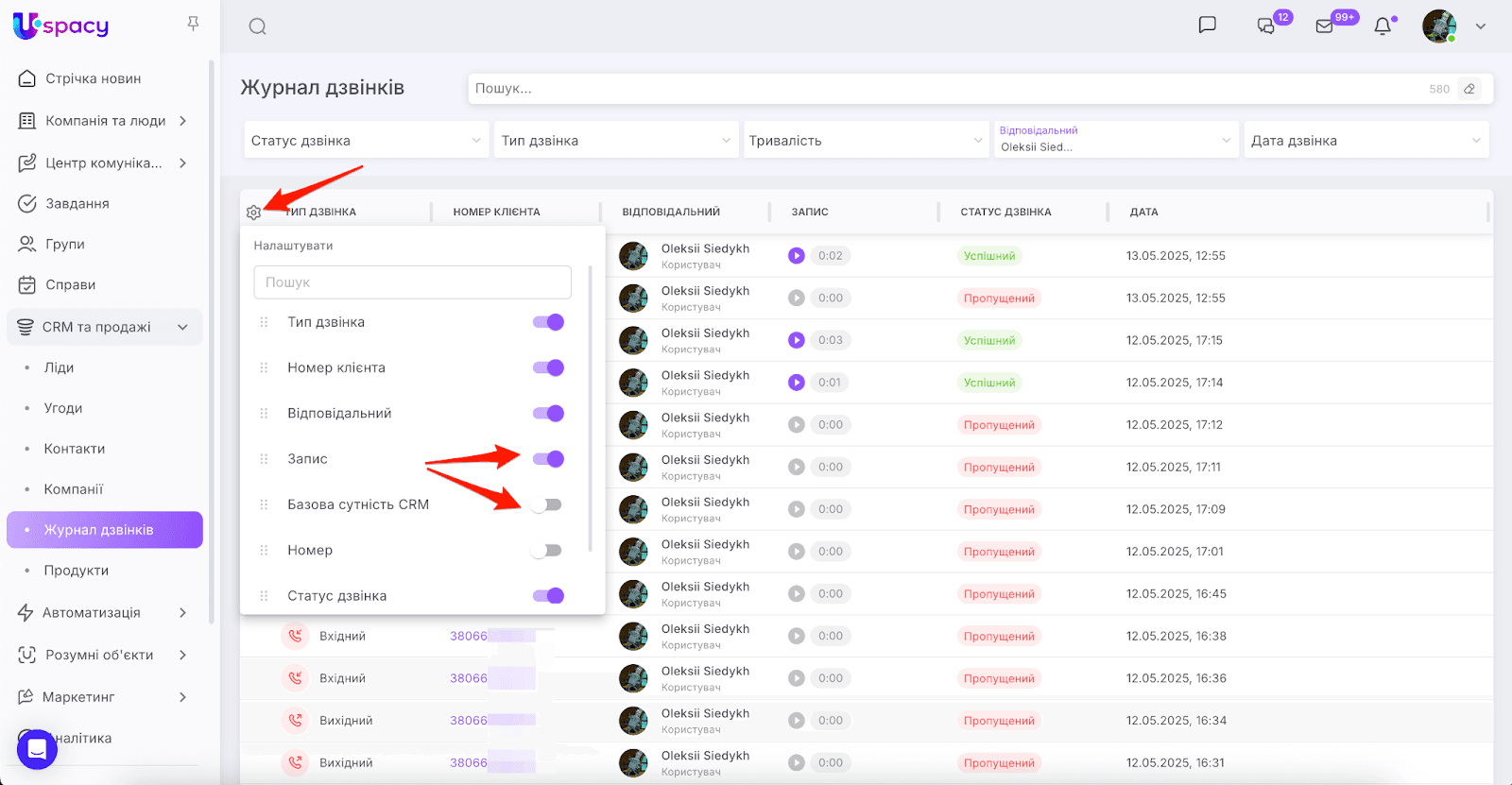Click the search magnifier in top bar
Viewport: 1512px width, 785px height.
tap(257, 26)
